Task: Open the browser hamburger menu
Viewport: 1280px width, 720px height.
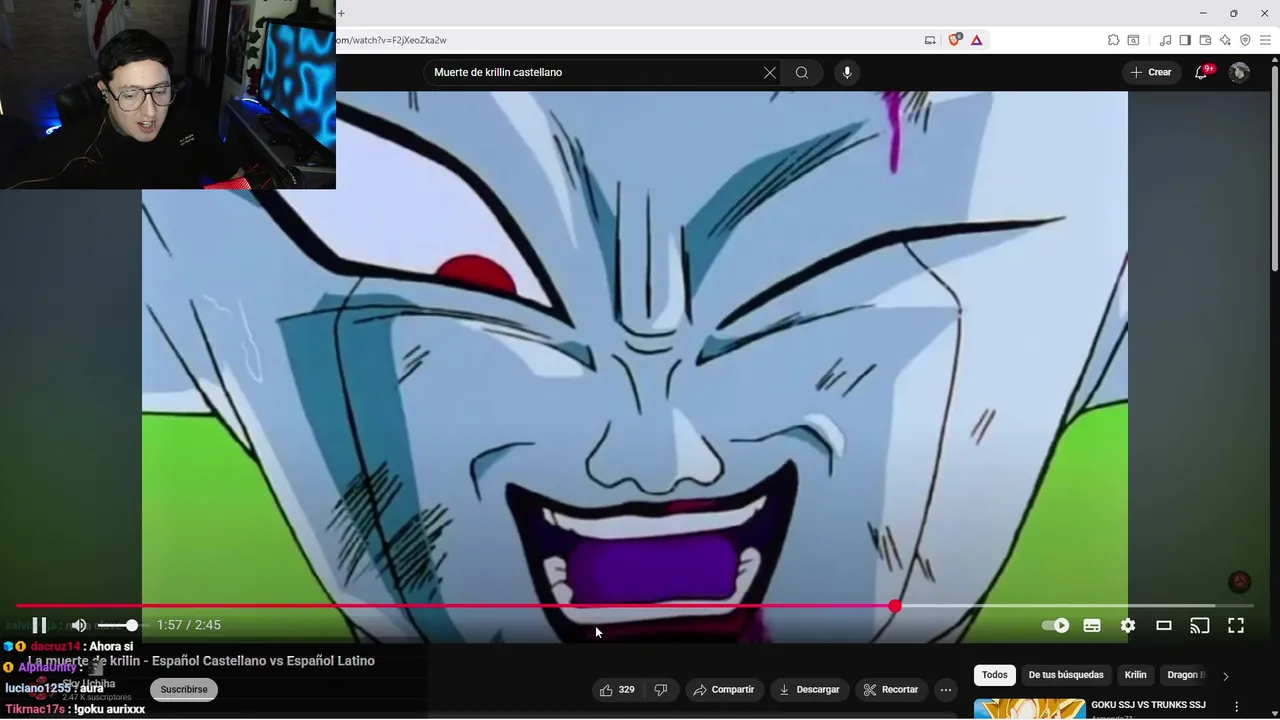Action: [1265, 40]
